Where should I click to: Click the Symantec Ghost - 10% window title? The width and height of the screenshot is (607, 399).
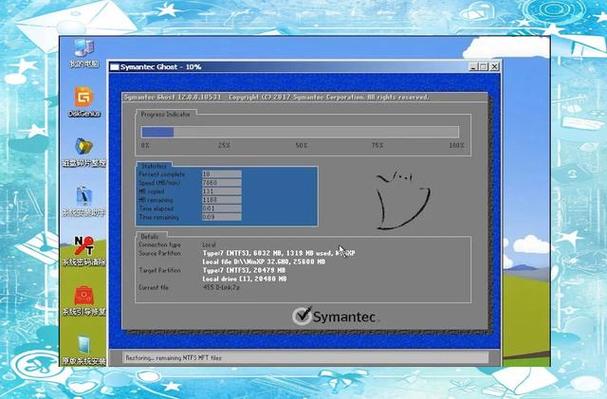point(161,67)
